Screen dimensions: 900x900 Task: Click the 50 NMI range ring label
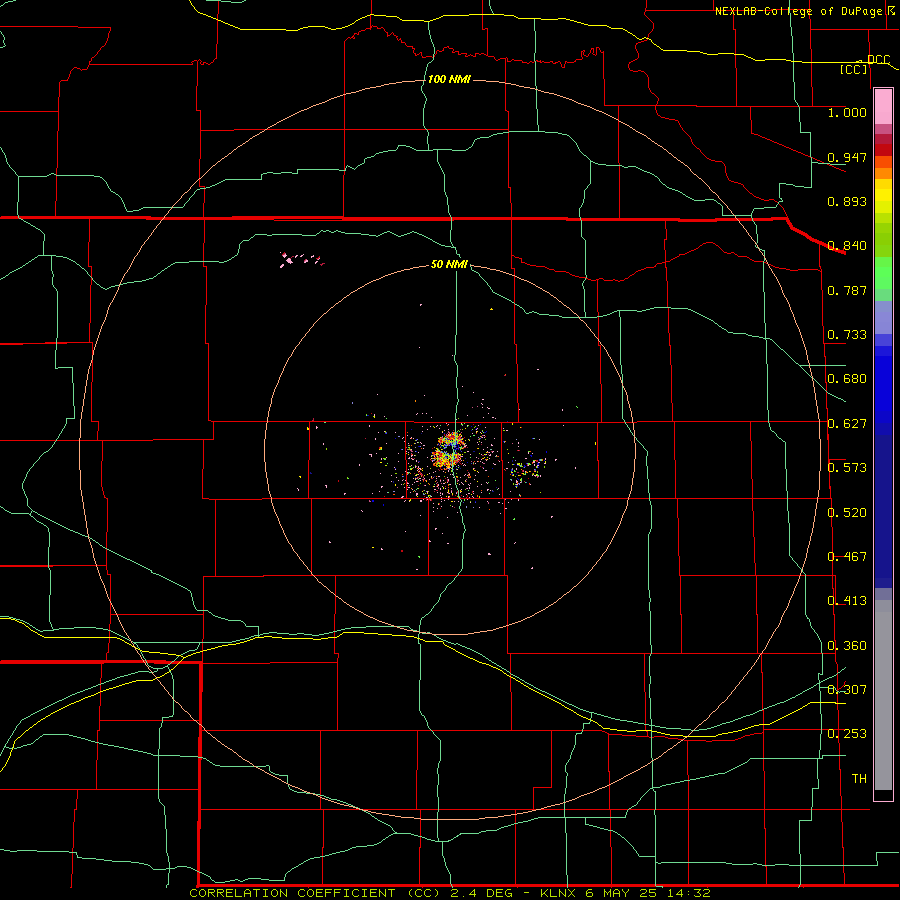click(x=449, y=264)
